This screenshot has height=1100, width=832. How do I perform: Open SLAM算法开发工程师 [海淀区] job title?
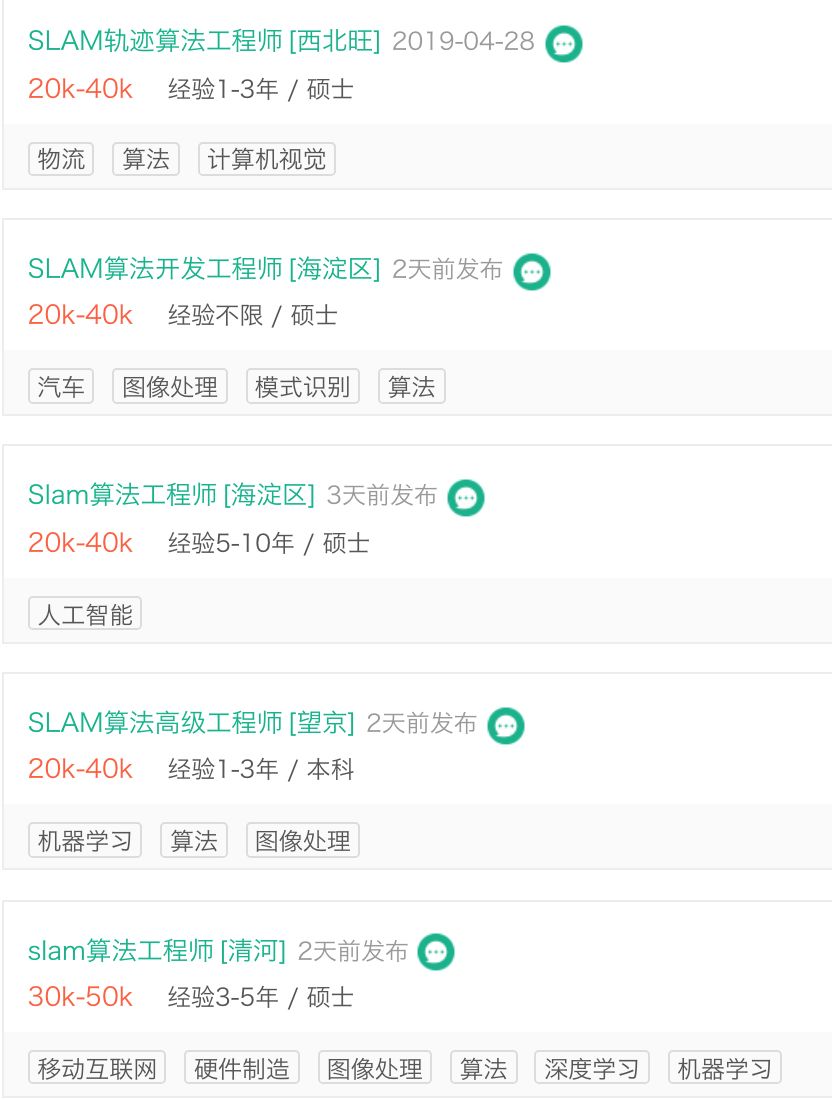click(x=204, y=269)
